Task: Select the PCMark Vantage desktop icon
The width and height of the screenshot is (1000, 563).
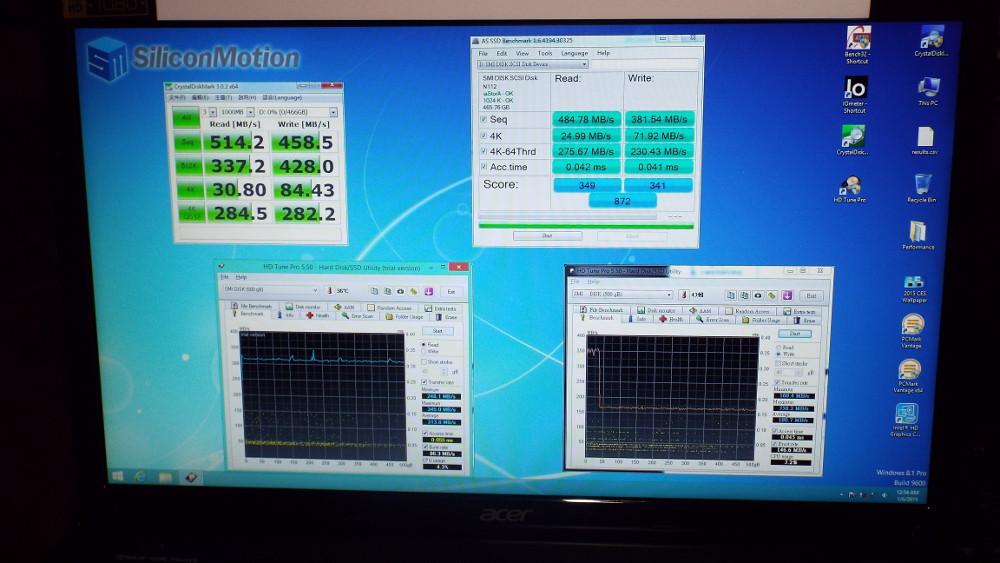Action: (912, 332)
